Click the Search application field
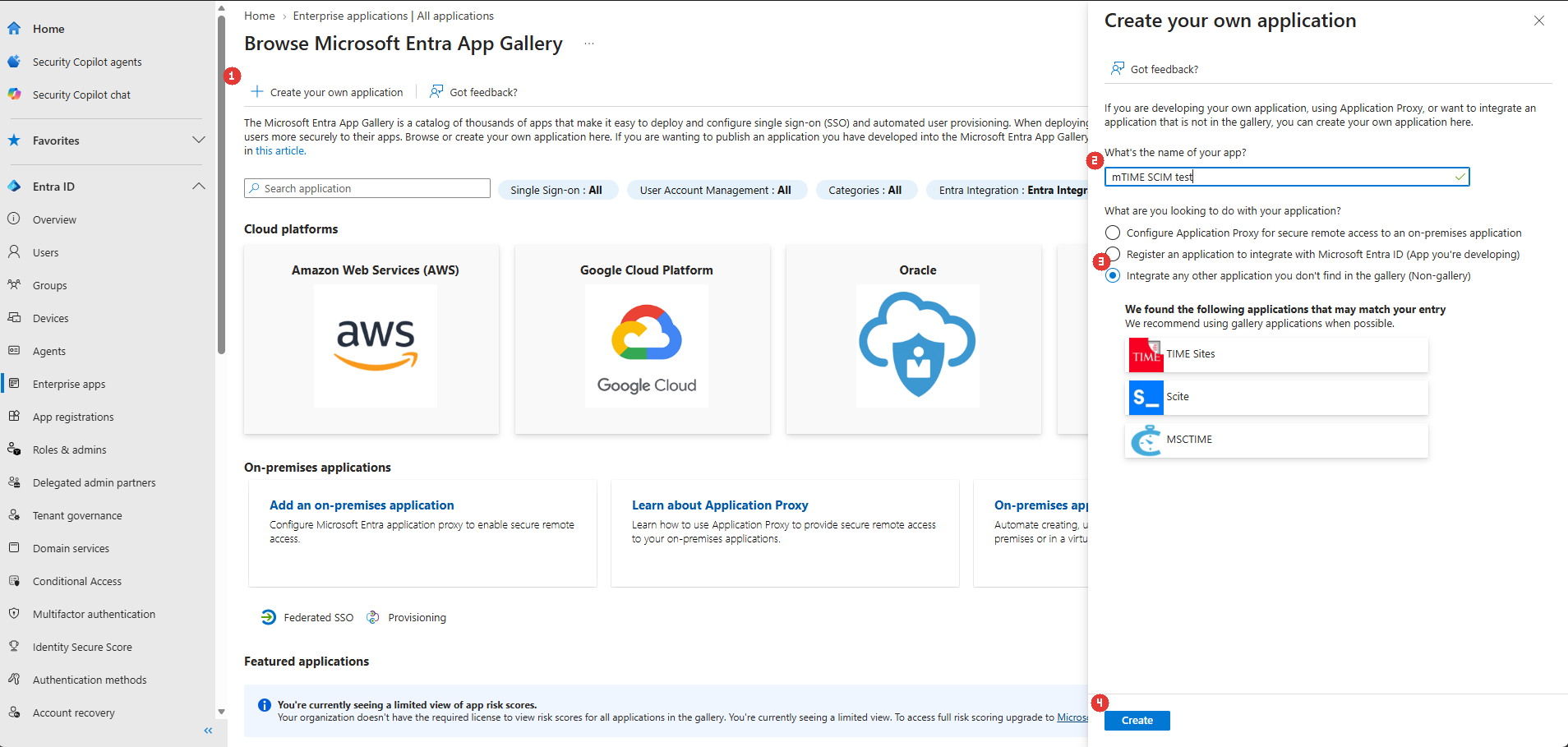Image resolution: width=1568 pixels, height=747 pixels. point(367,188)
